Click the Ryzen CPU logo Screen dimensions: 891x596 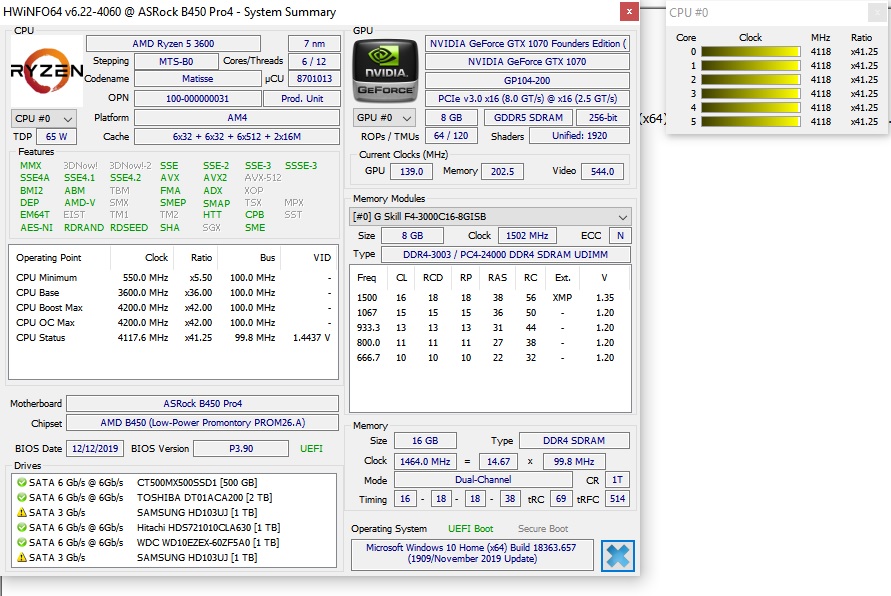pos(47,71)
